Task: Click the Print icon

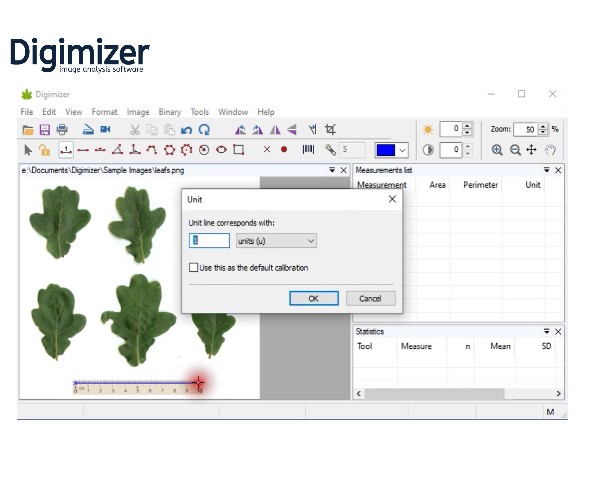Action: click(62, 130)
